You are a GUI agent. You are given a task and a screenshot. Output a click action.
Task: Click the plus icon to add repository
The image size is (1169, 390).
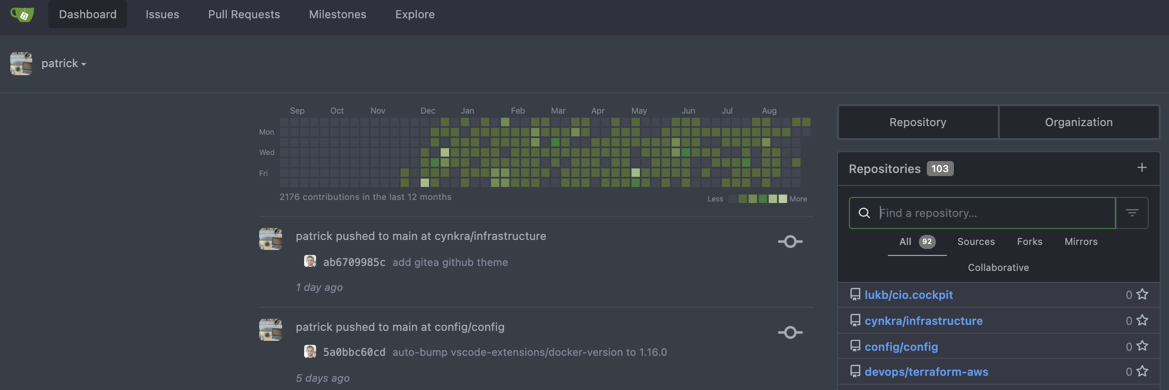pos(1141,168)
